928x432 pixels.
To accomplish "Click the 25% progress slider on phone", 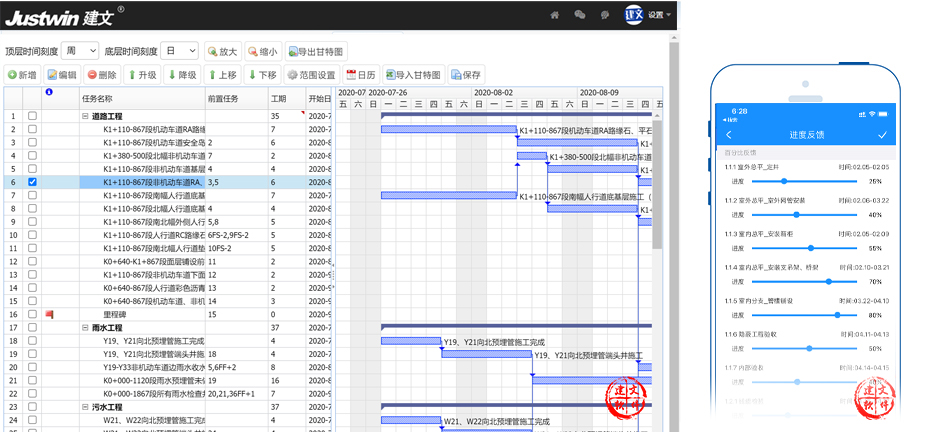I will pyautogui.click(x=784, y=182).
